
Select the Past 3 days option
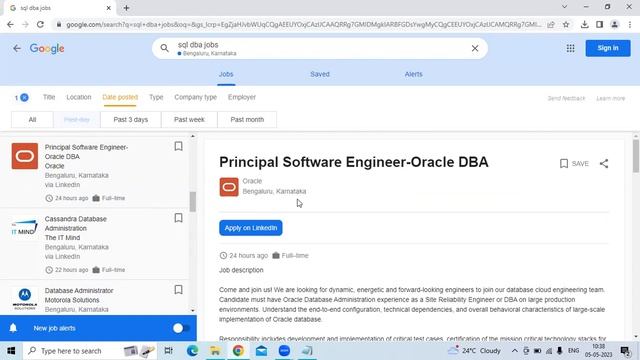click(x=131, y=120)
